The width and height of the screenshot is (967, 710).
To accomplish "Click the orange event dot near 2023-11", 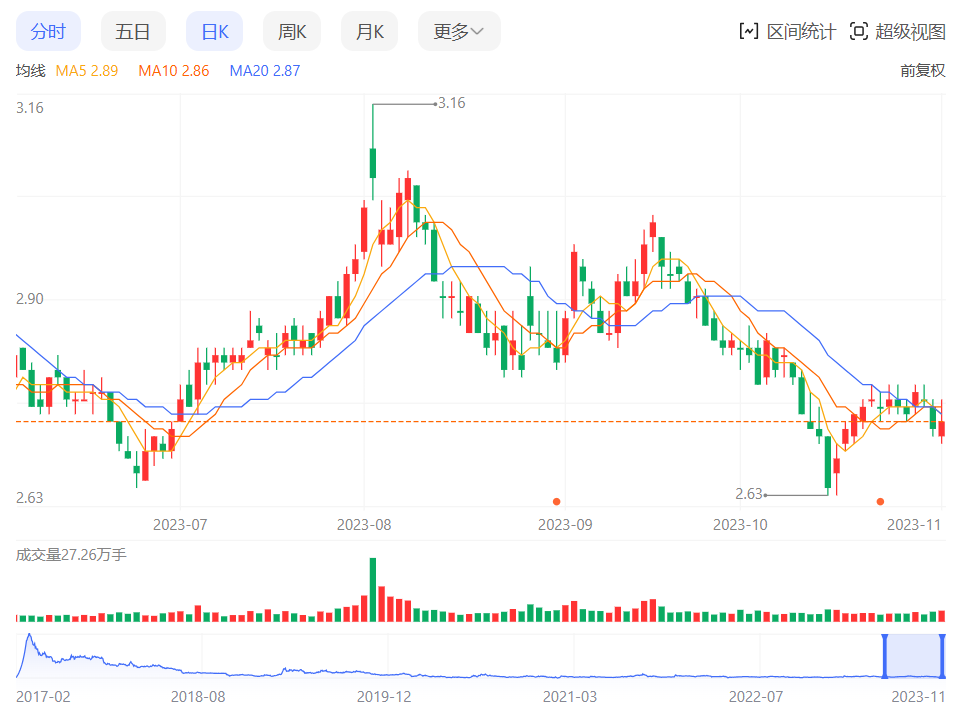I will 880,501.
